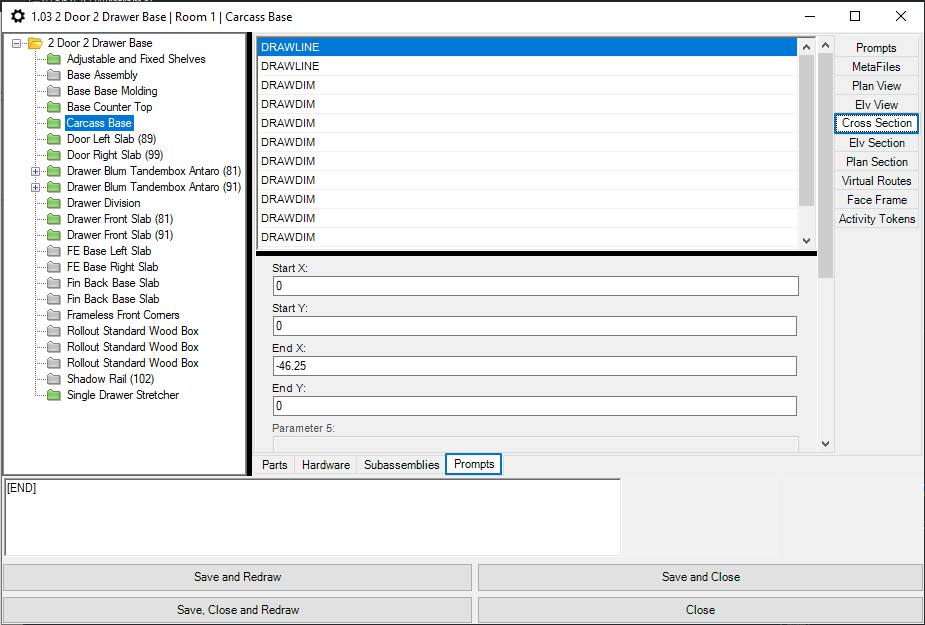Switch to the Hardware tab

click(326, 464)
